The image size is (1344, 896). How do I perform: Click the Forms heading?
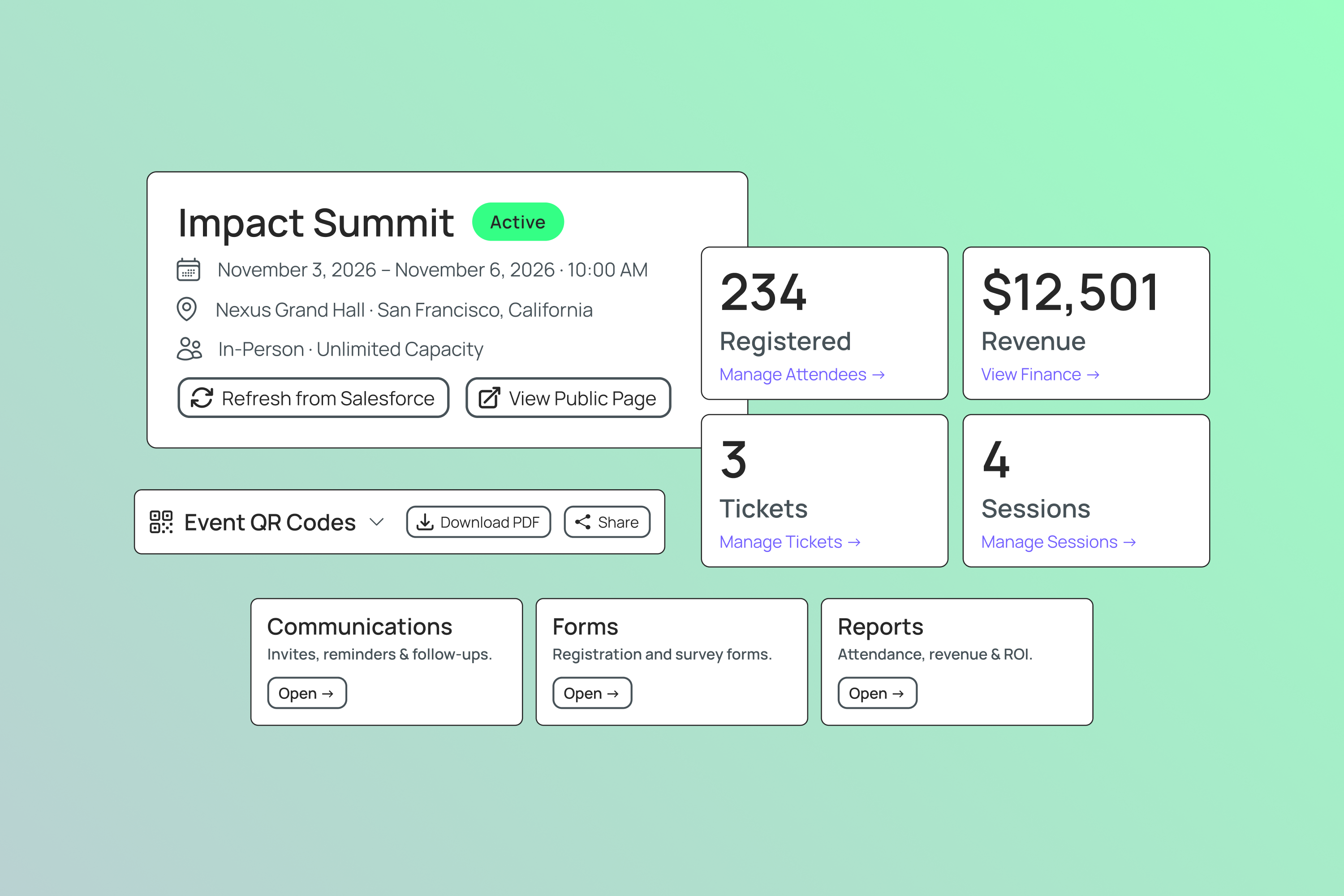pos(585,627)
